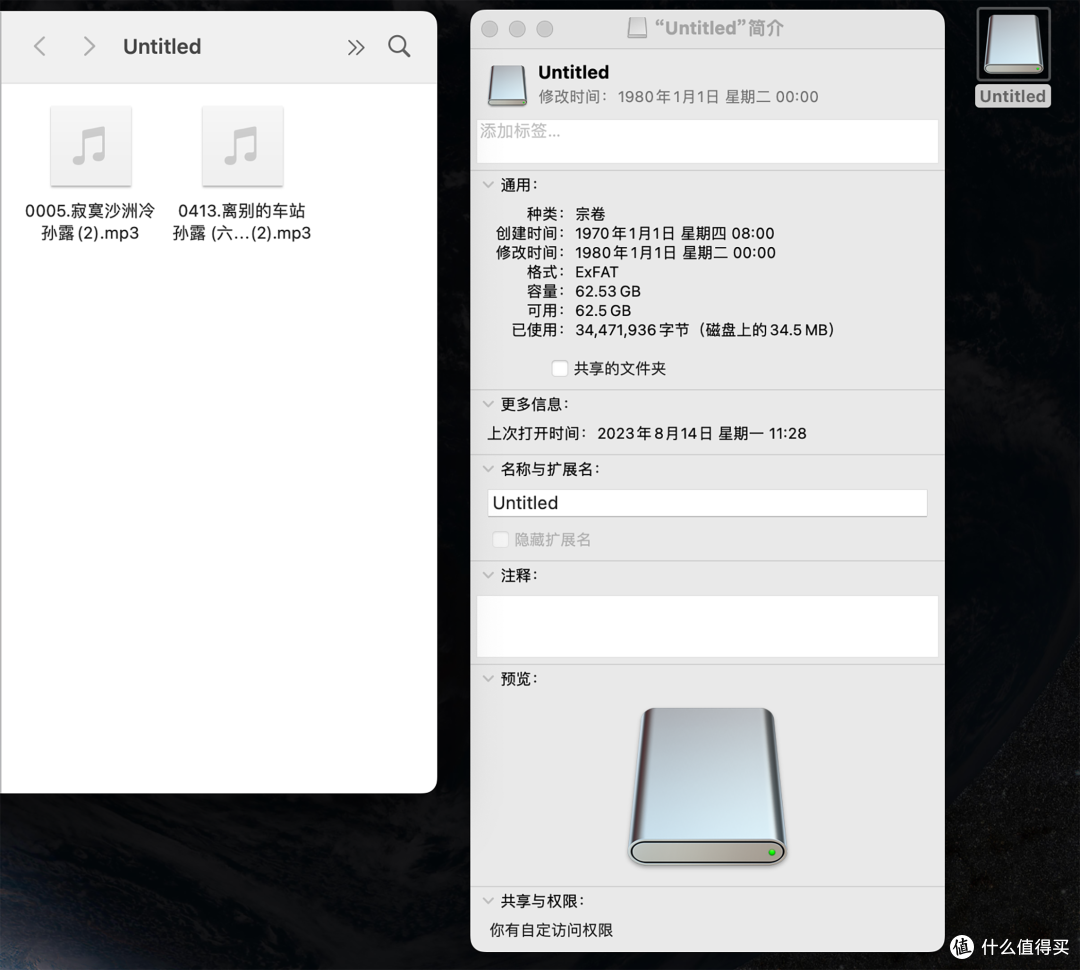Toggle the 共享的文件夹 checkbox
Screen dimensions: 1080x970
click(560, 369)
